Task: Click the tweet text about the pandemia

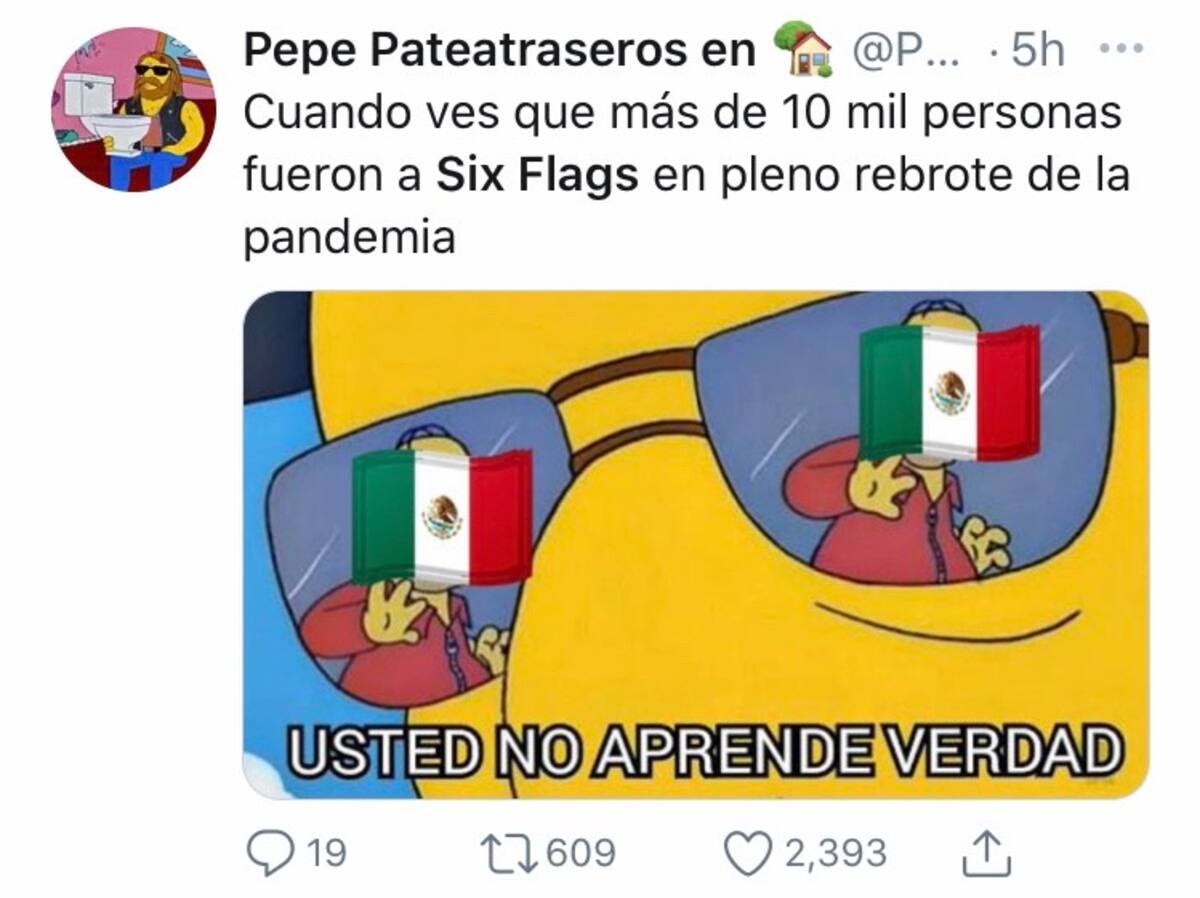Action: pos(686,177)
